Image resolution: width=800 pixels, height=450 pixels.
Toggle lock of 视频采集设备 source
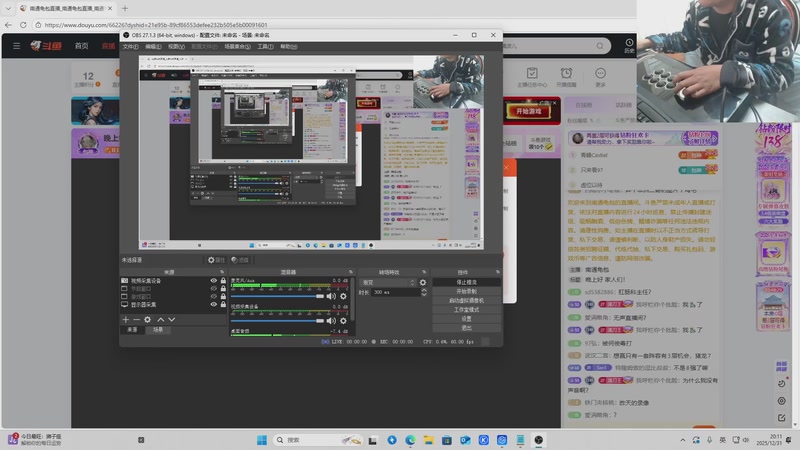(x=223, y=281)
